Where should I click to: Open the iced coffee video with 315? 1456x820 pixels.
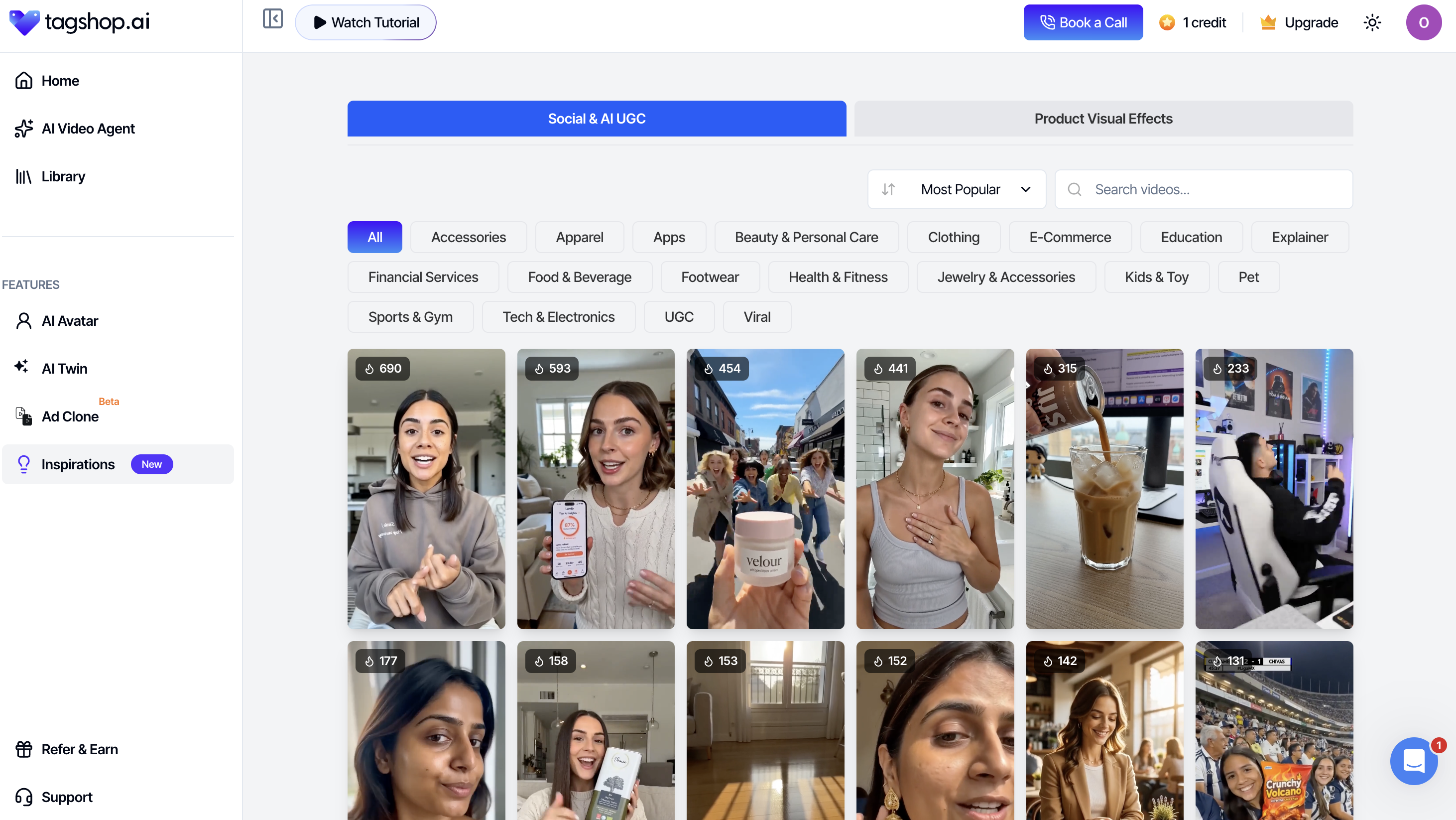coord(1104,489)
